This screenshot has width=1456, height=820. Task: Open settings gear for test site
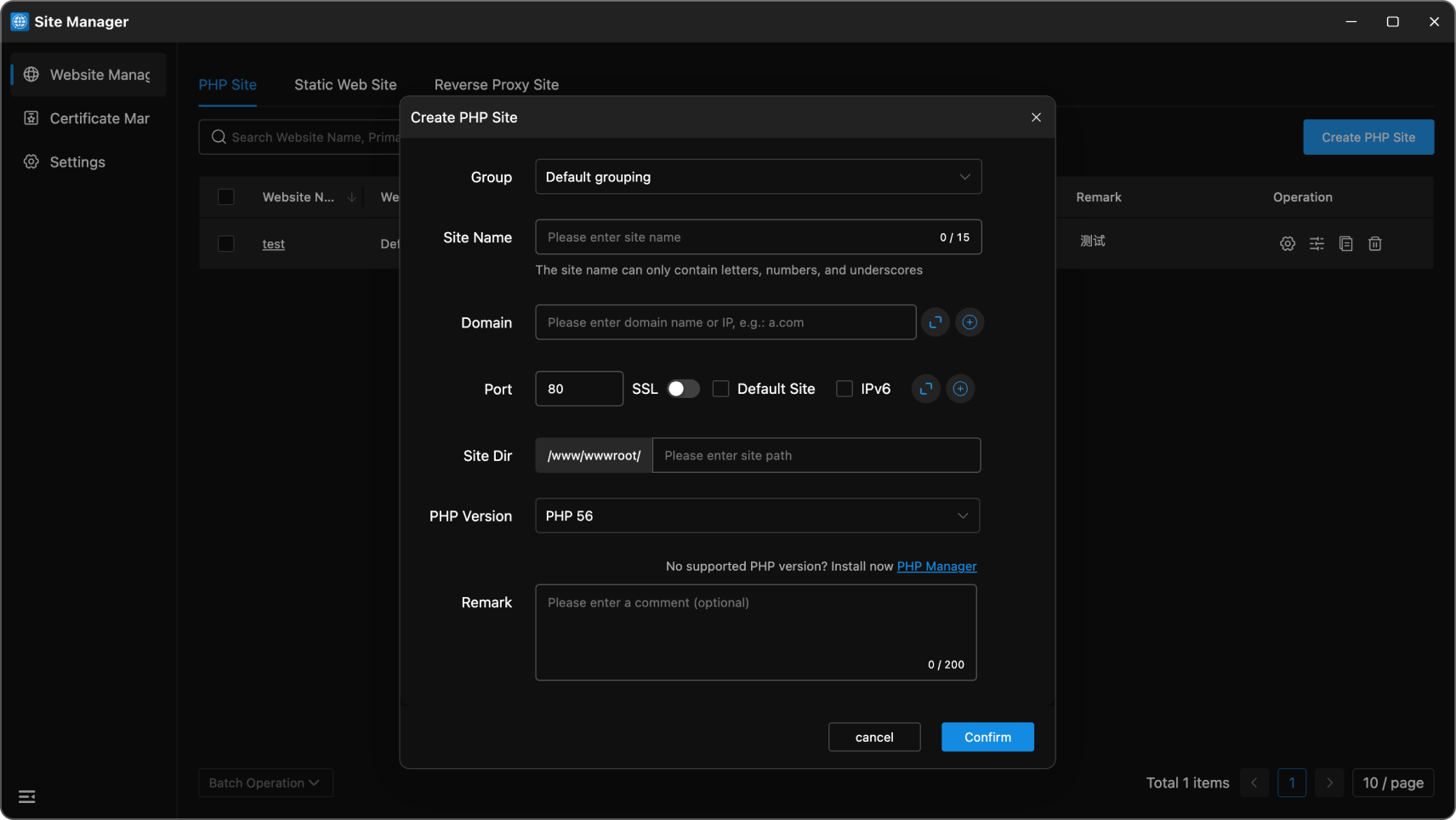click(1287, 244)
